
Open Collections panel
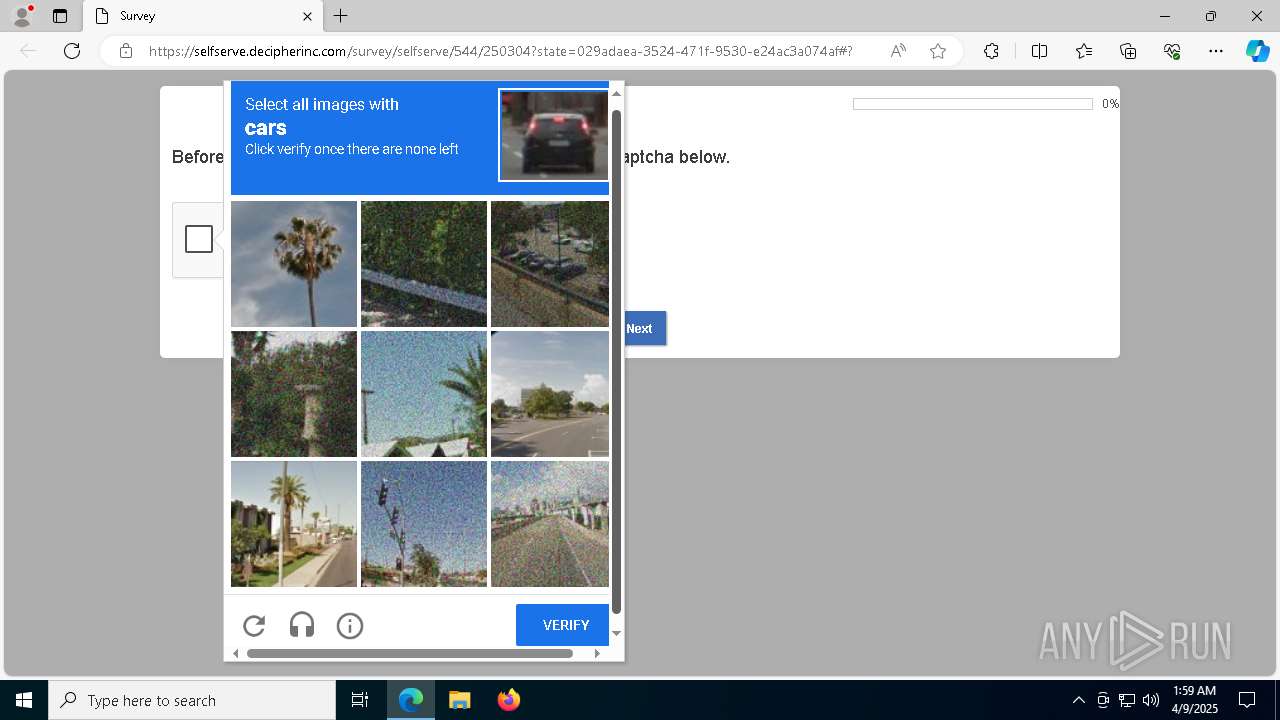1128,51
